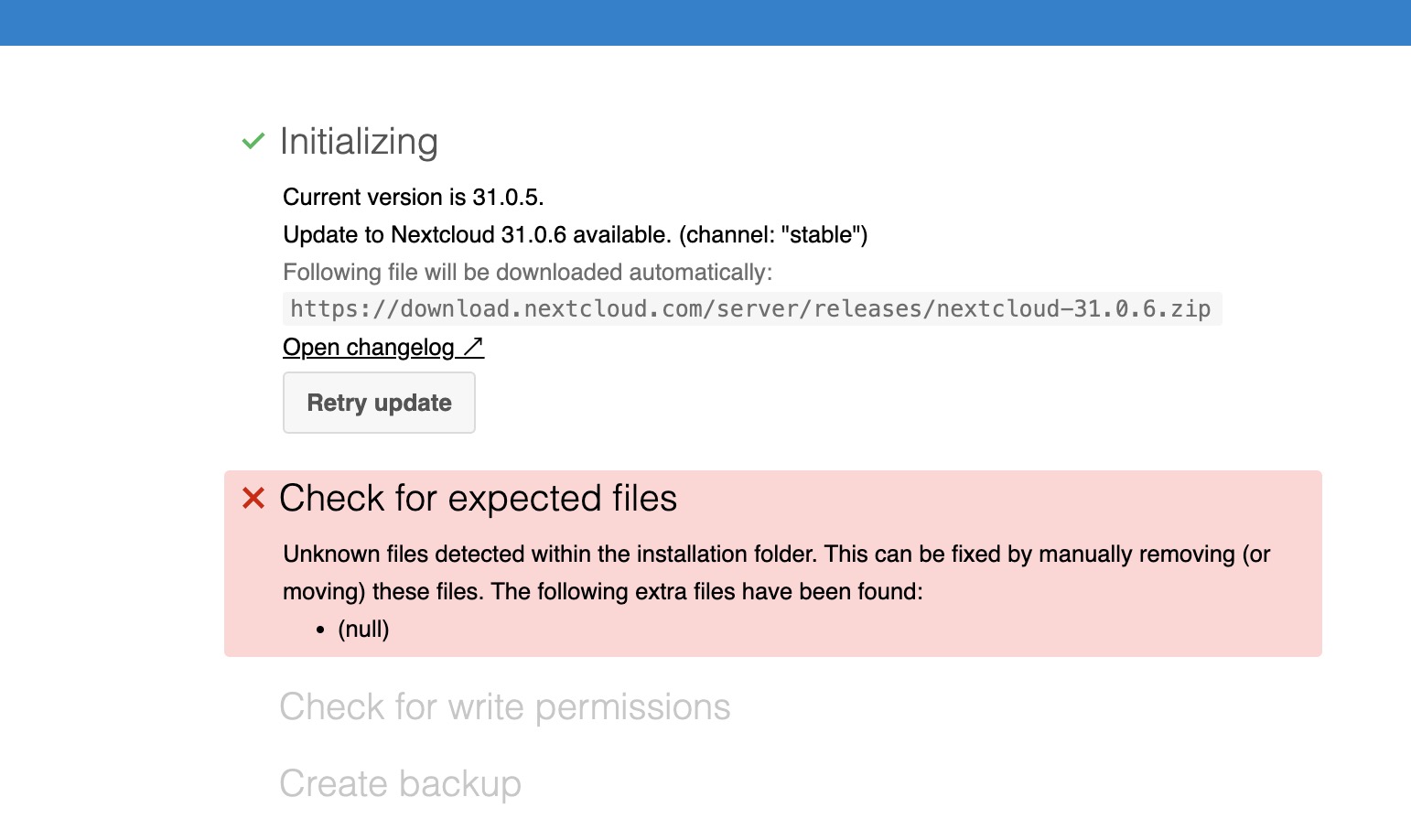Click the Following file will be downloaded text
The height and width of the screenshot is (840, 1411).
(x=528, y=273)
